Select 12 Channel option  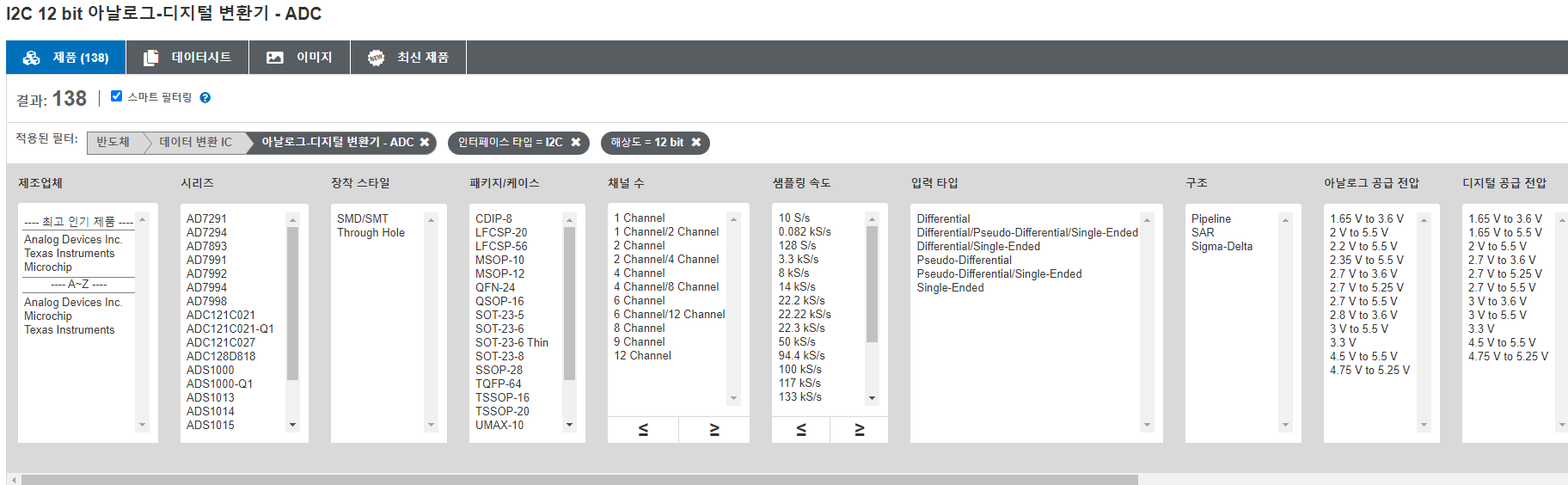point(642,355)
